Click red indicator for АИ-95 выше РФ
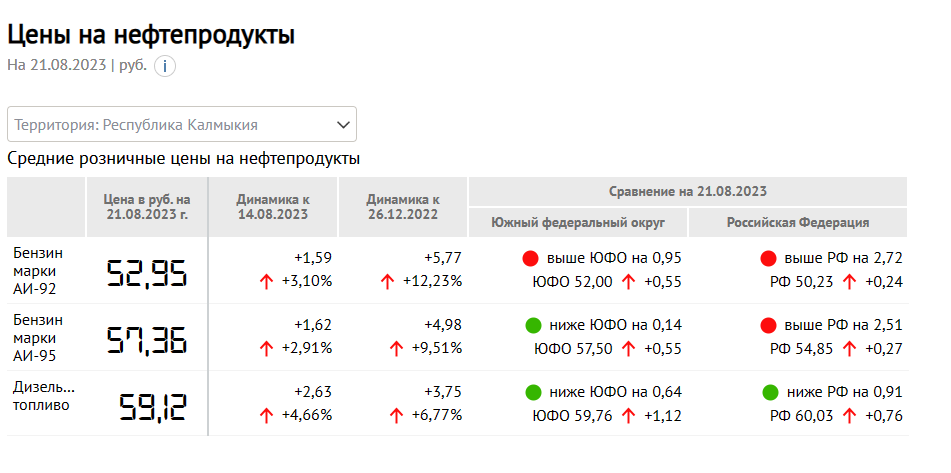 click(768, 326)
